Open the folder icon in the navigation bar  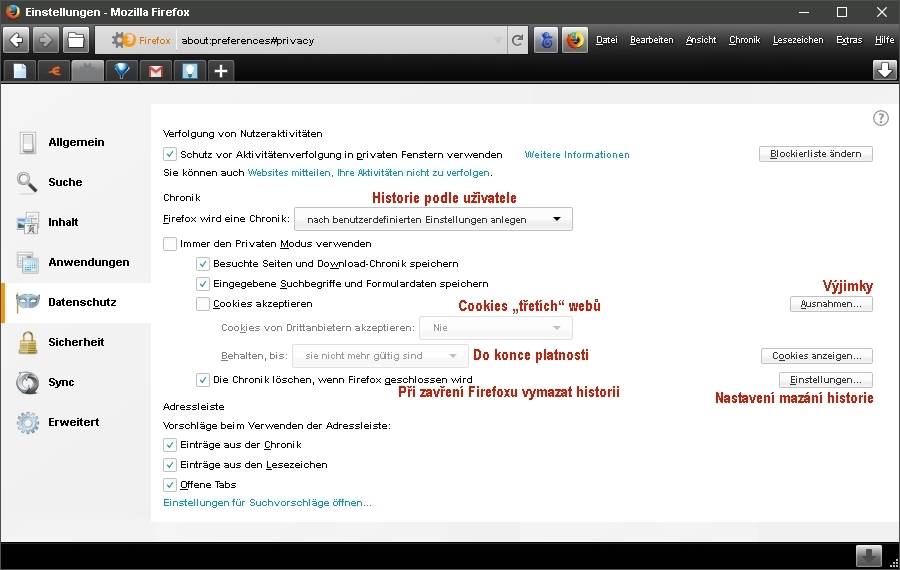coord(76,40)
